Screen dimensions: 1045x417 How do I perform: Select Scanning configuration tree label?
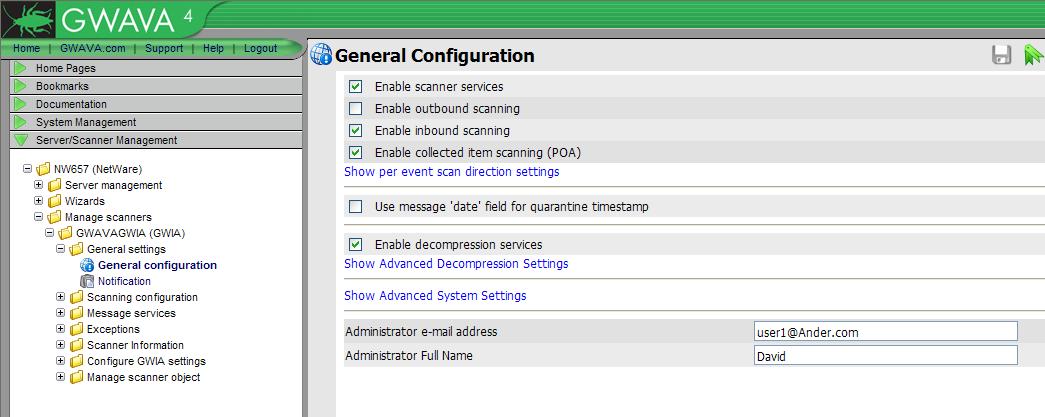[143, 297]
